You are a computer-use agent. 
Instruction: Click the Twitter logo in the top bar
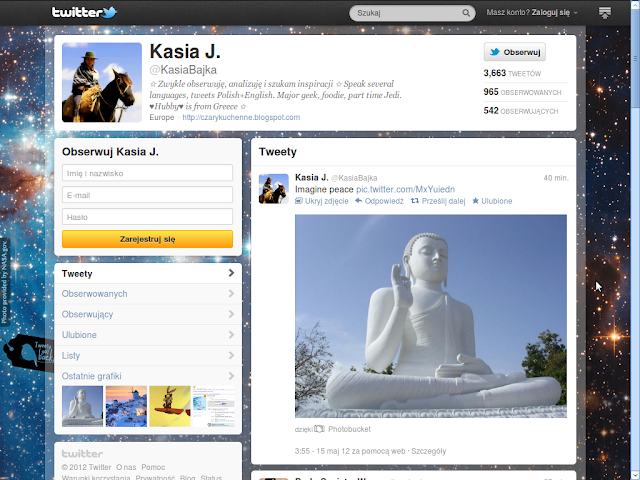click(84, 12)
